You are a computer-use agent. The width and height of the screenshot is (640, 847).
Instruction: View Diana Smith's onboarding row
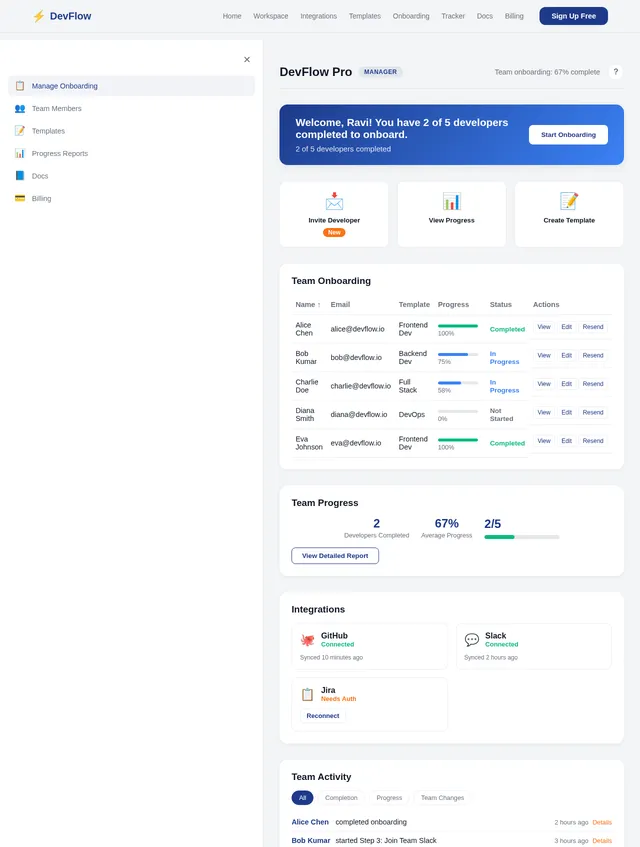544,413
